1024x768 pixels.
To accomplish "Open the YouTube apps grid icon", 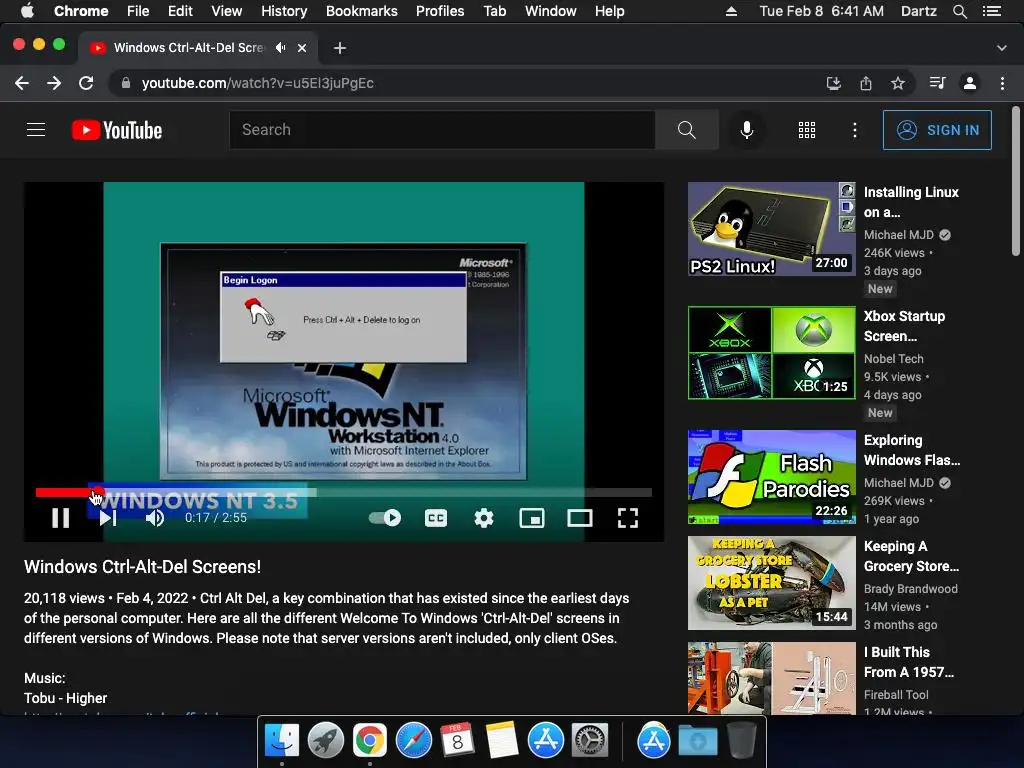I will pos(807,130).
